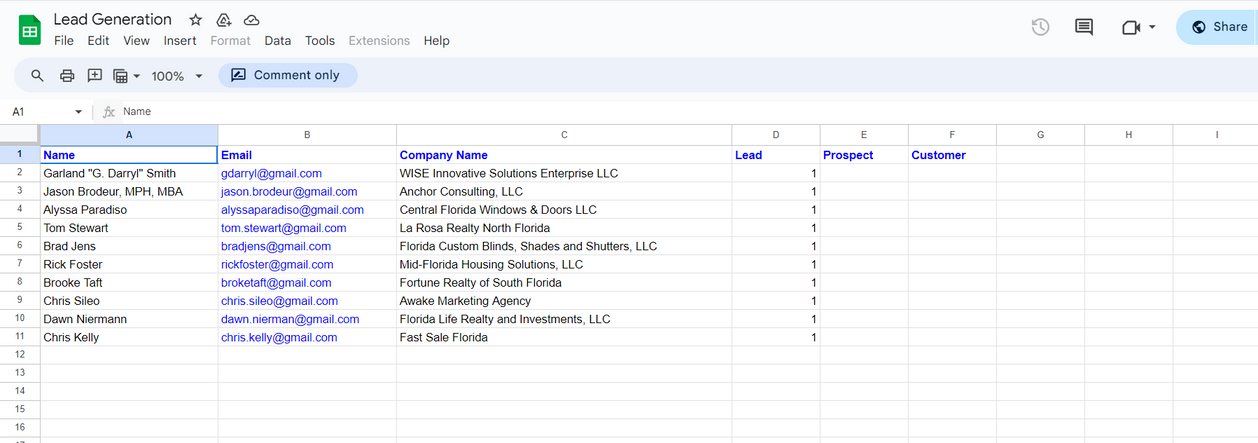Click the Comment only mode button

point(288,76)
